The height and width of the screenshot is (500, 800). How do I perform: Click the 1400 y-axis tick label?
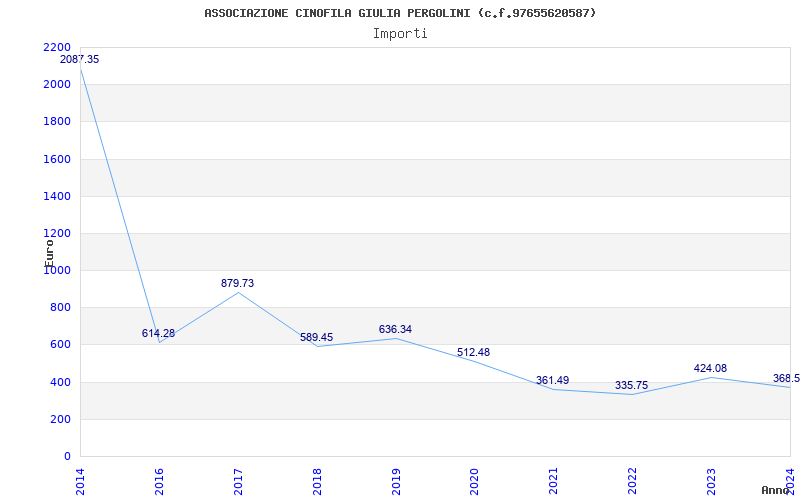click(x=57, y=196)
